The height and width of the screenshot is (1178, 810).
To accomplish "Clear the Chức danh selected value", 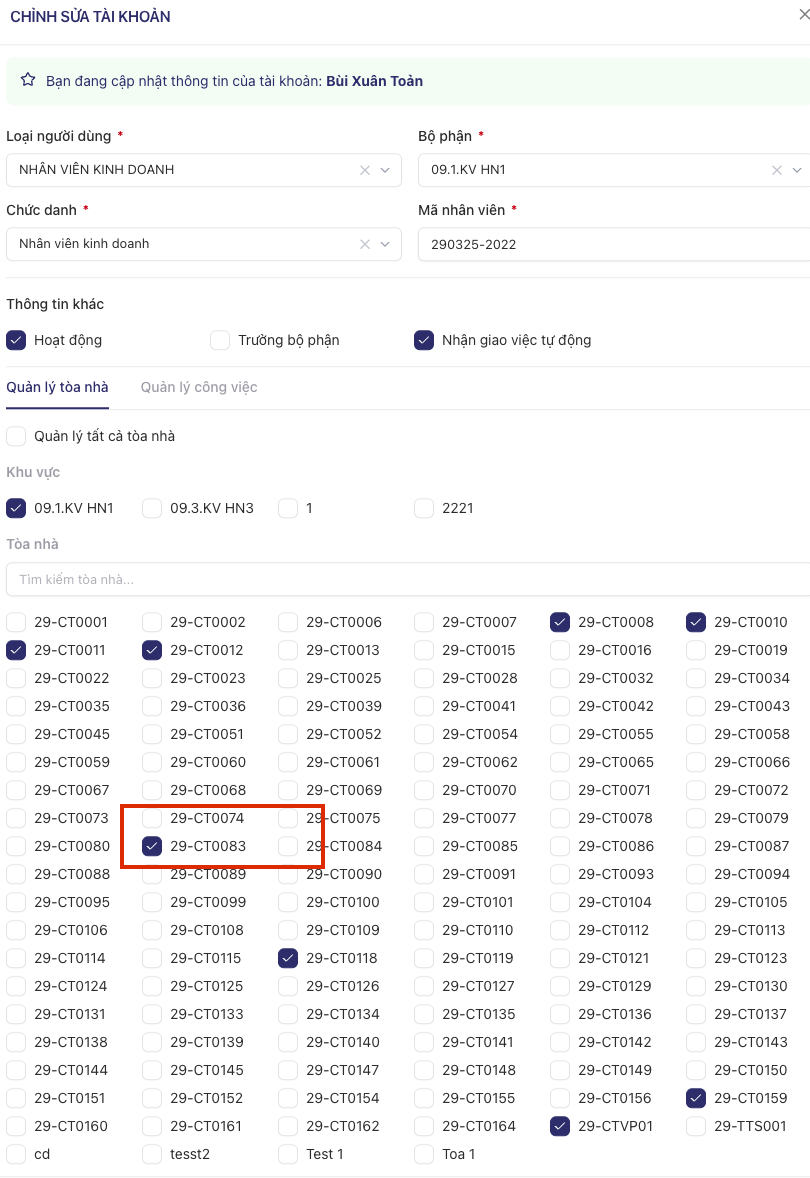I will point(365,244).
